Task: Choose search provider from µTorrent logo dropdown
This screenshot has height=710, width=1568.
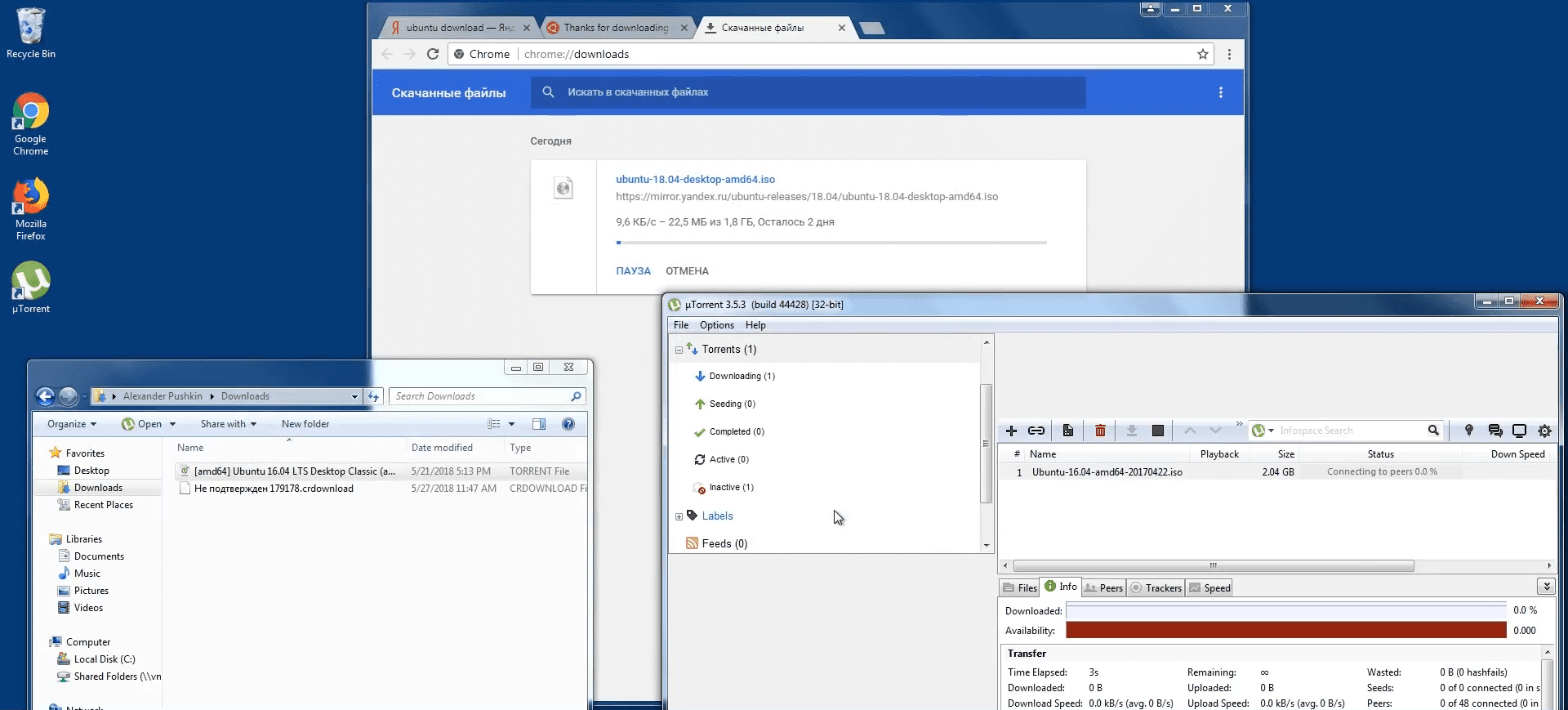Action: 1263,431
